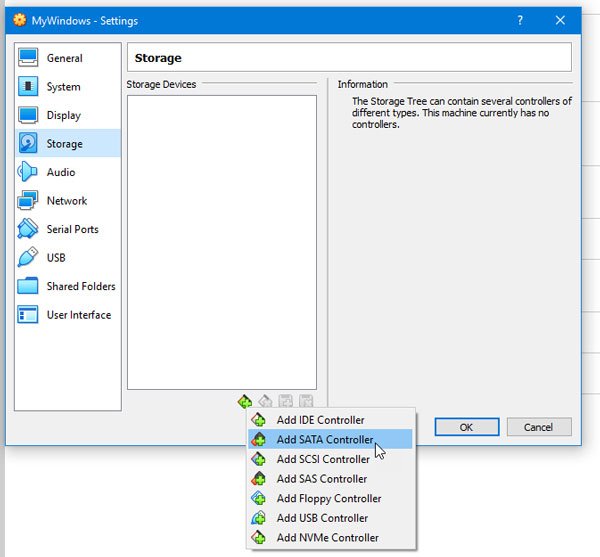Choose Add NVMe Controller from menu
Screen dimensions: 600x557
click(327, 538)
